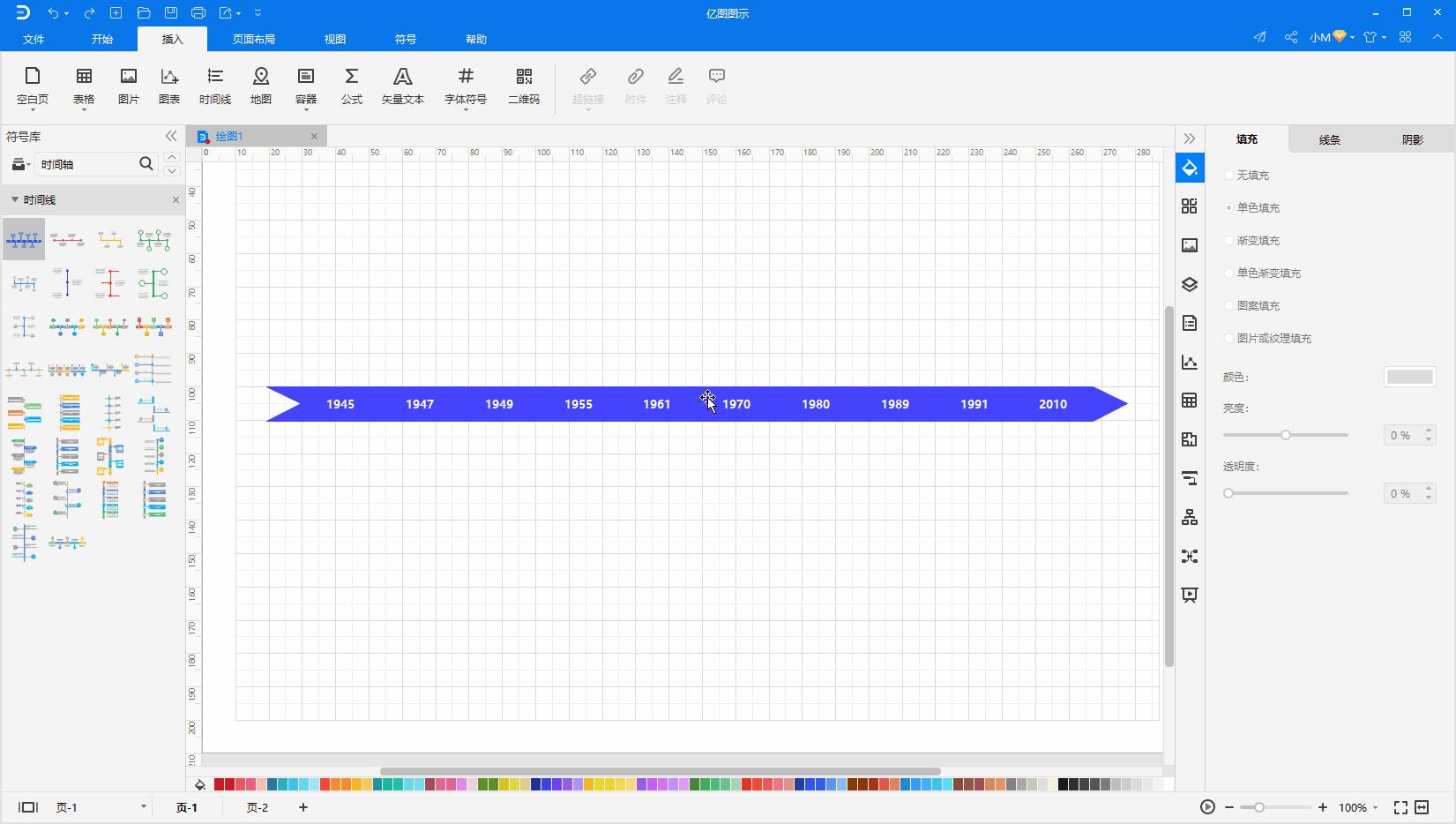This screenshot has width=1456, height=824.
Task: Select the 单色填充 (solid fill) radio option
Action: [1252, 208]
